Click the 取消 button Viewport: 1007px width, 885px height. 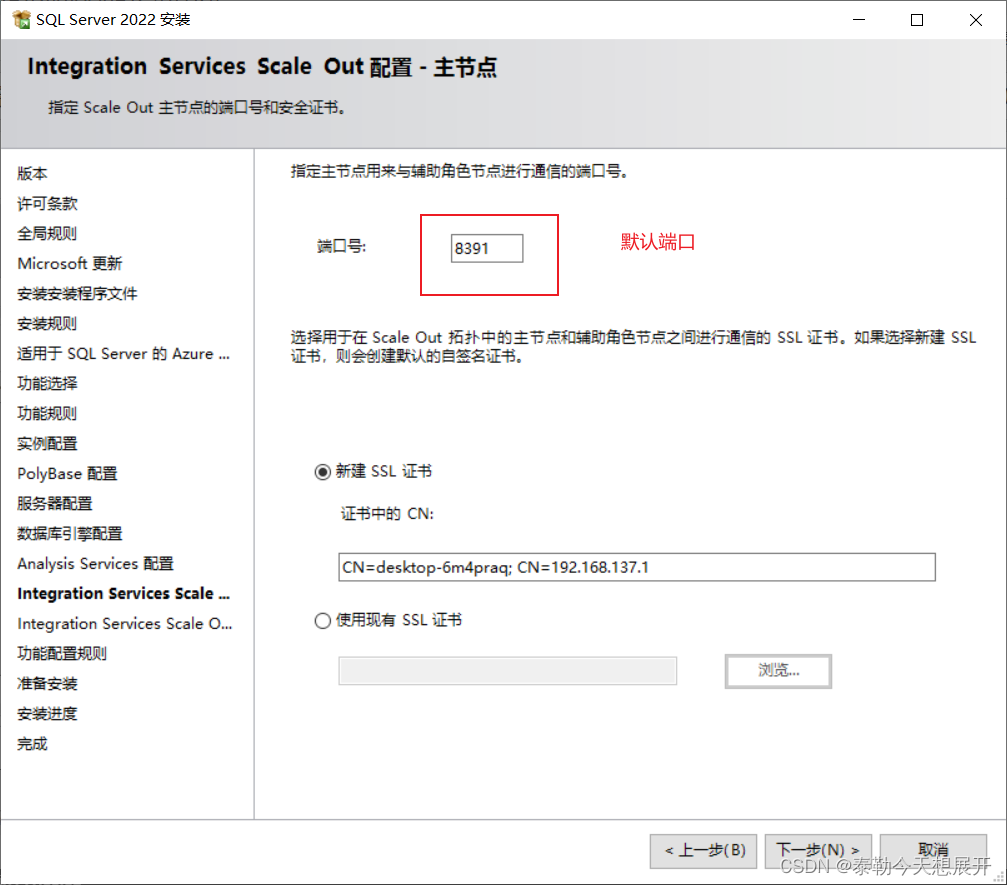(x=933, y=851)
